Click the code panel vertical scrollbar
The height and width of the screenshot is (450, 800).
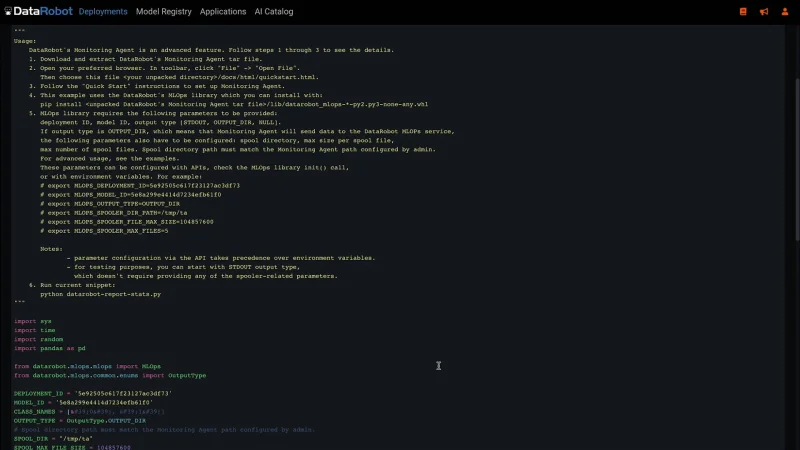(x=797, y=159)
